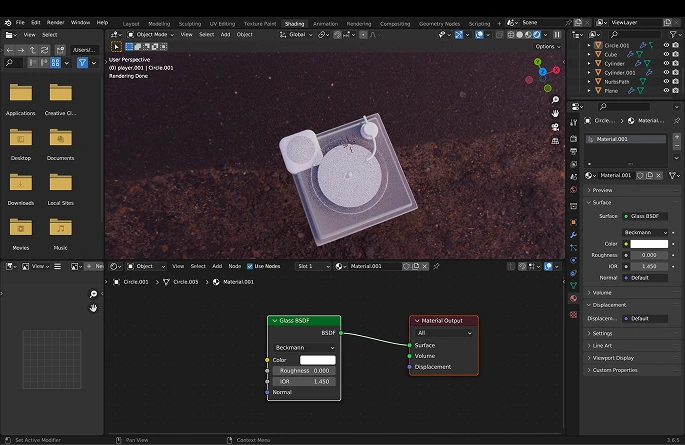Zoom viewport with magnifier gizmo icon
685x445 pixels.
tap(555, 100)
